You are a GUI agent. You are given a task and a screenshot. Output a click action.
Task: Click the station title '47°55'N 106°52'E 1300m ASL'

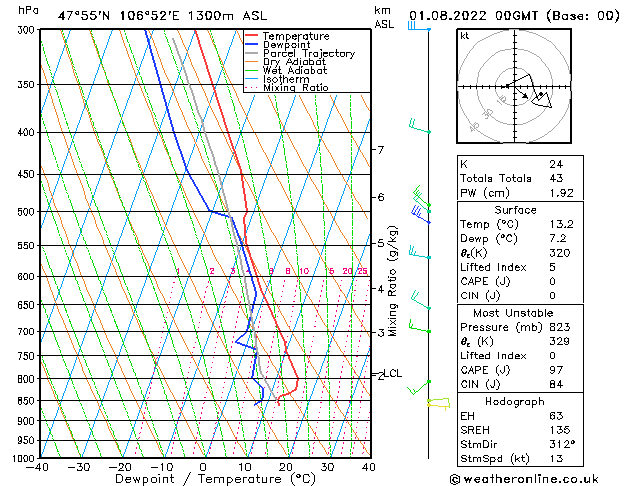point(162,16)
